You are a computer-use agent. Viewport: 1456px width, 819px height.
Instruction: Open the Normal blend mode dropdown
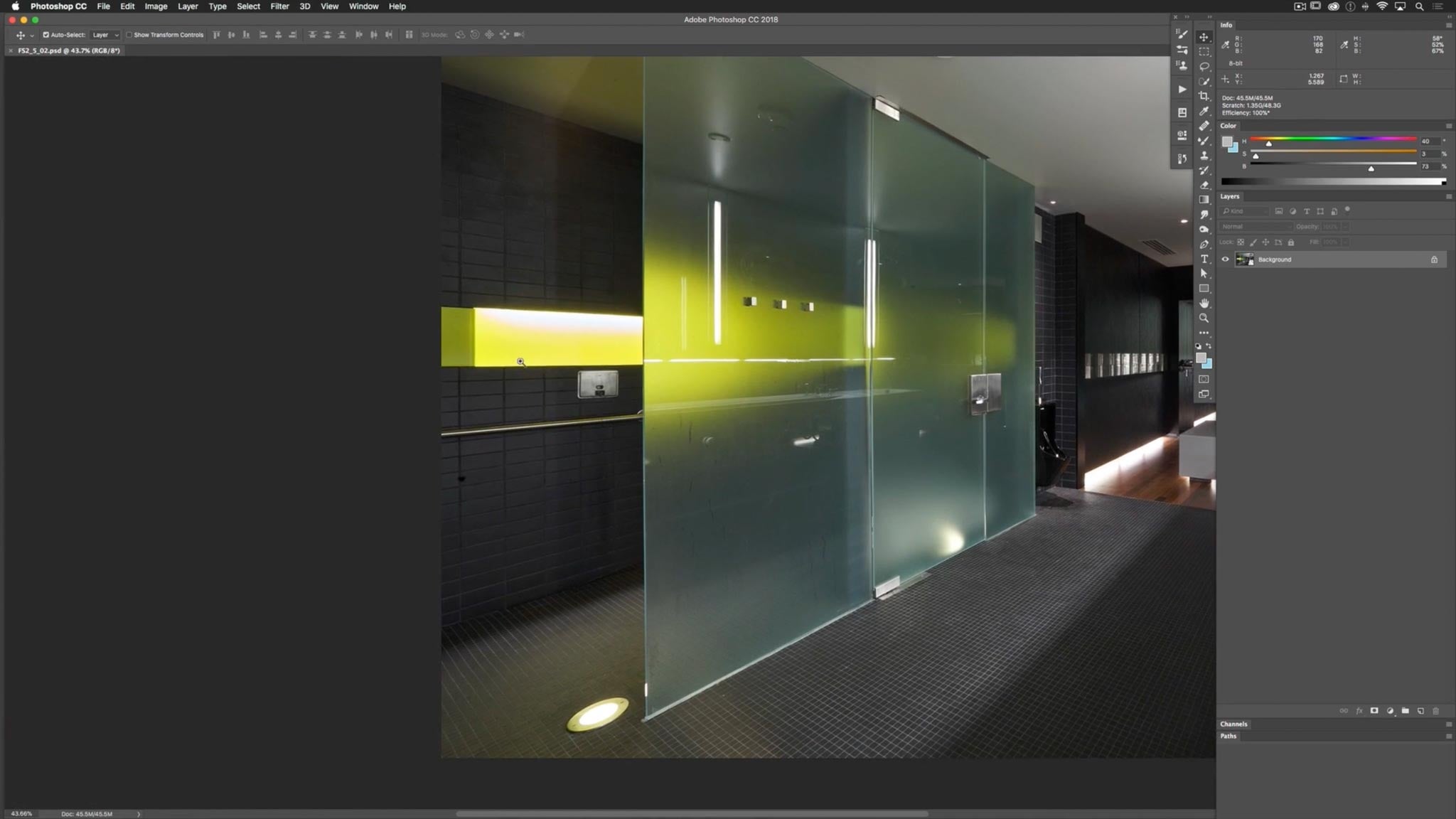(1256, 227)
